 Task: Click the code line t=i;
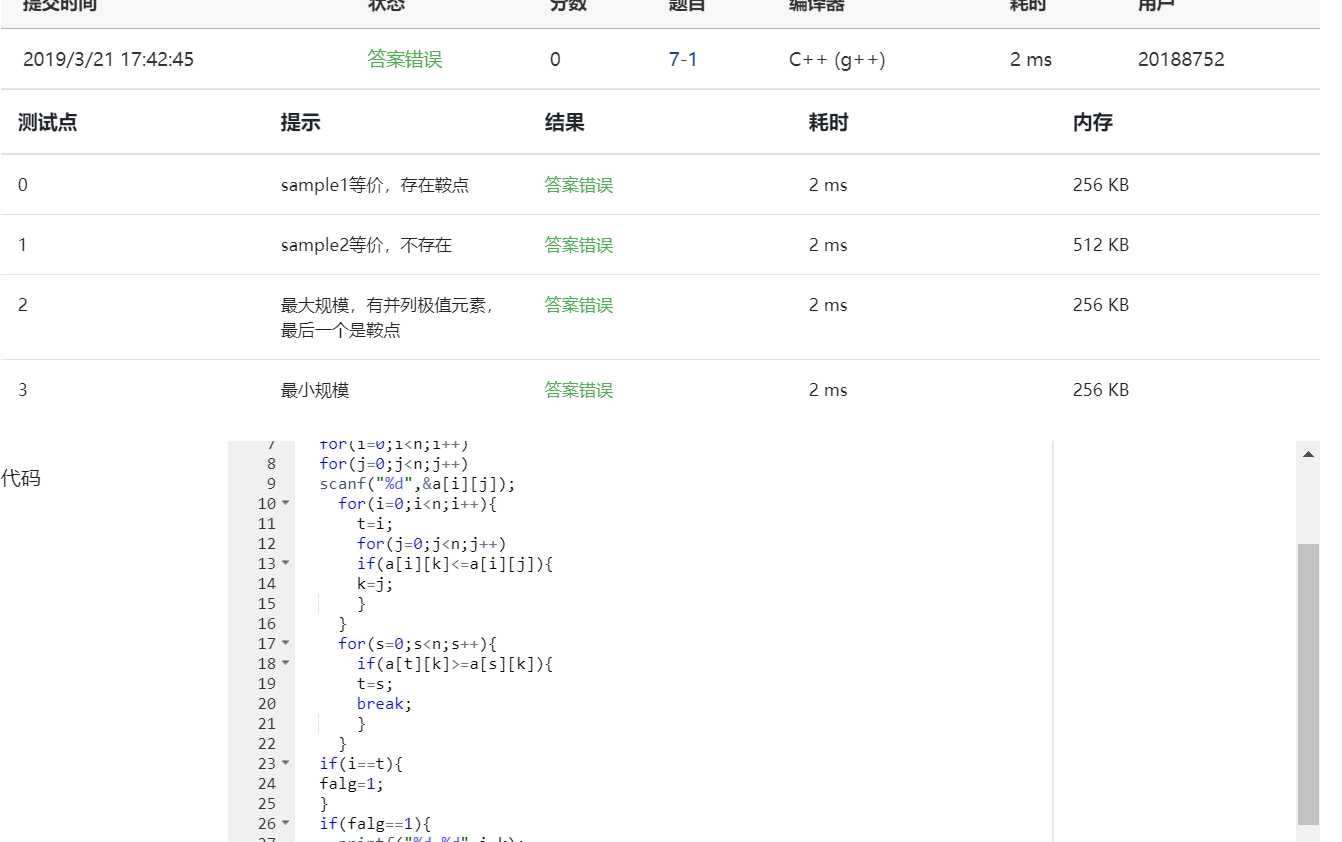point(375,523)
